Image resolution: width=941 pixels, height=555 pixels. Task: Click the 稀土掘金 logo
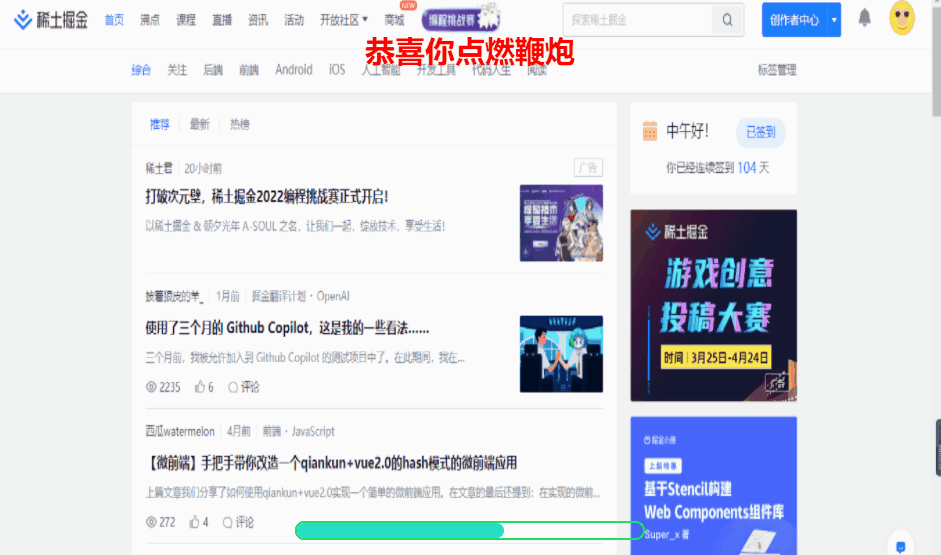tap(51, 20)
